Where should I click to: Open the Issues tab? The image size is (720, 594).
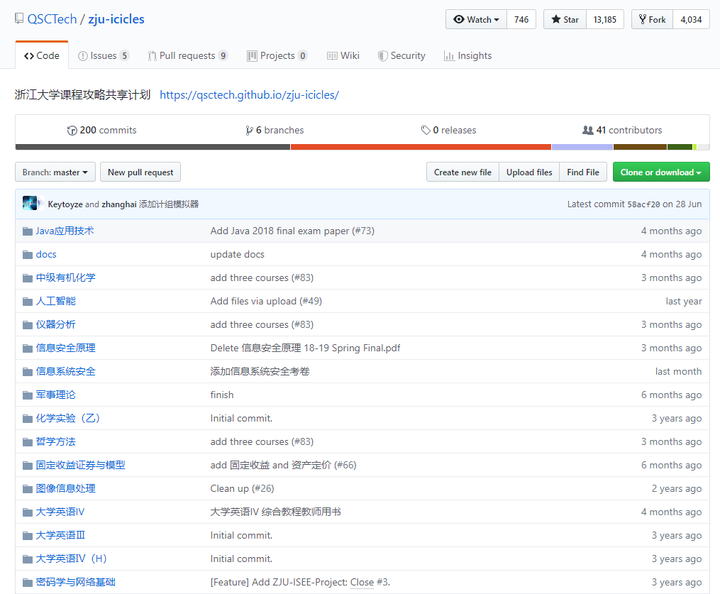pos(103,56)
